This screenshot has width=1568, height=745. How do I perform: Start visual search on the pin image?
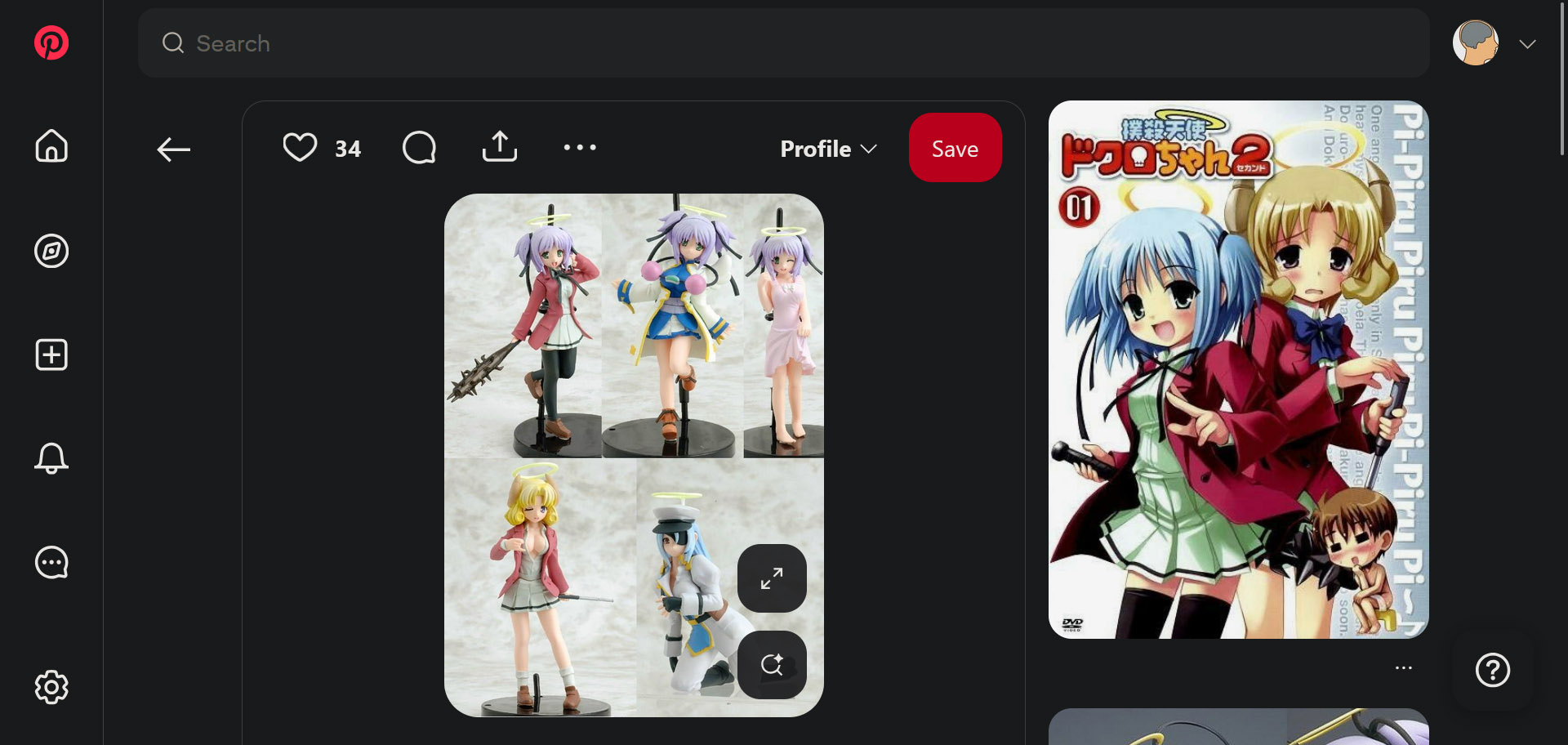[772, 665]
